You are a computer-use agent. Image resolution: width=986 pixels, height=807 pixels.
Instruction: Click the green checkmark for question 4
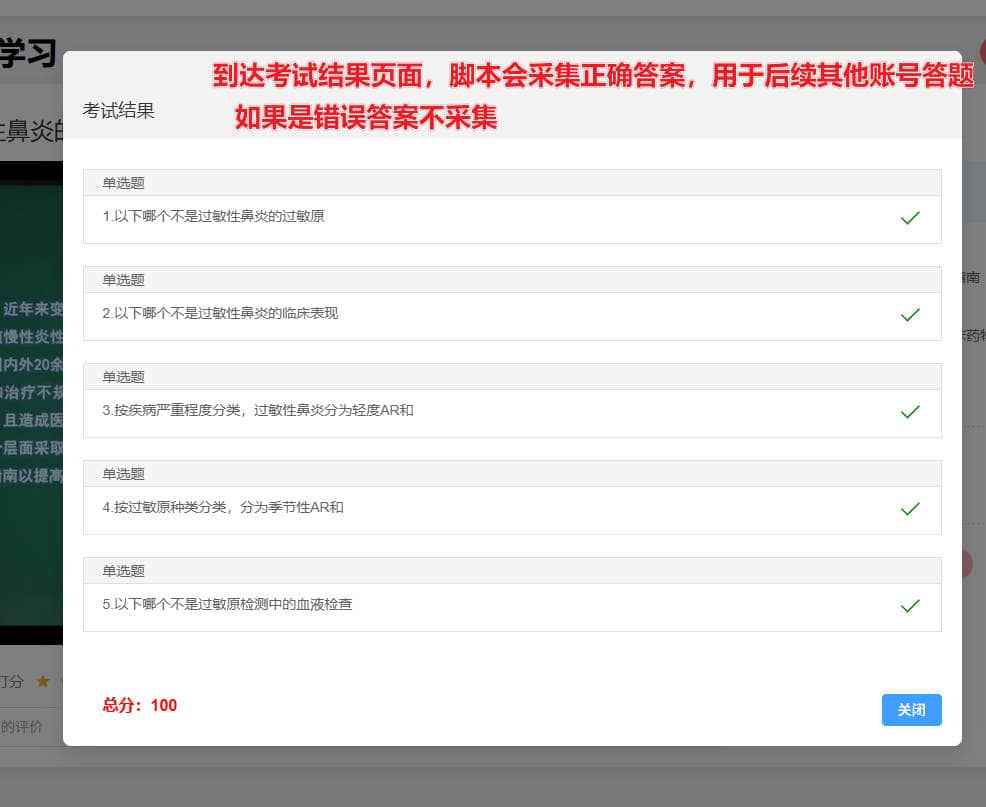910,509
